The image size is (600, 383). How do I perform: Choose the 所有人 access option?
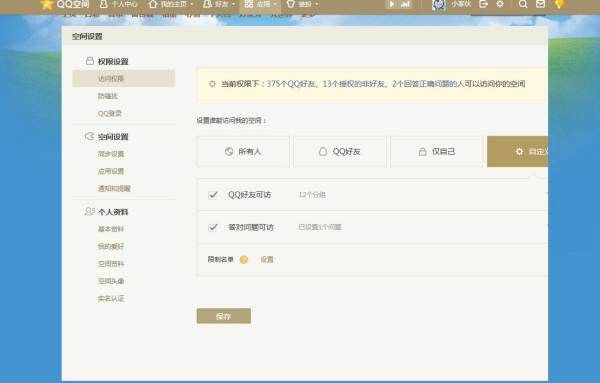(x=243, y=152)
